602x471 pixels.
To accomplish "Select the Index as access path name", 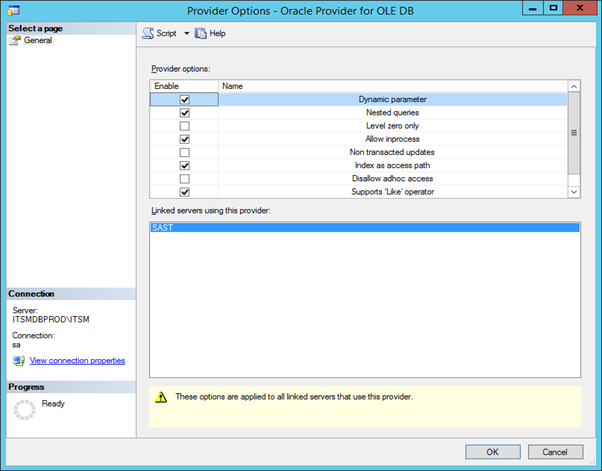I will coord(392,166).
